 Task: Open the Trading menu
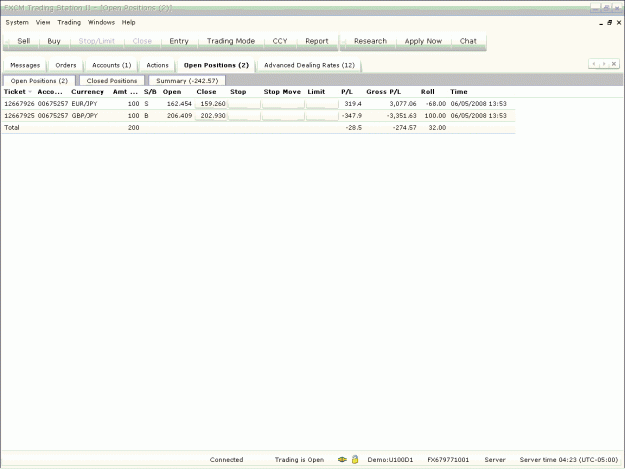tap(69, 22)
